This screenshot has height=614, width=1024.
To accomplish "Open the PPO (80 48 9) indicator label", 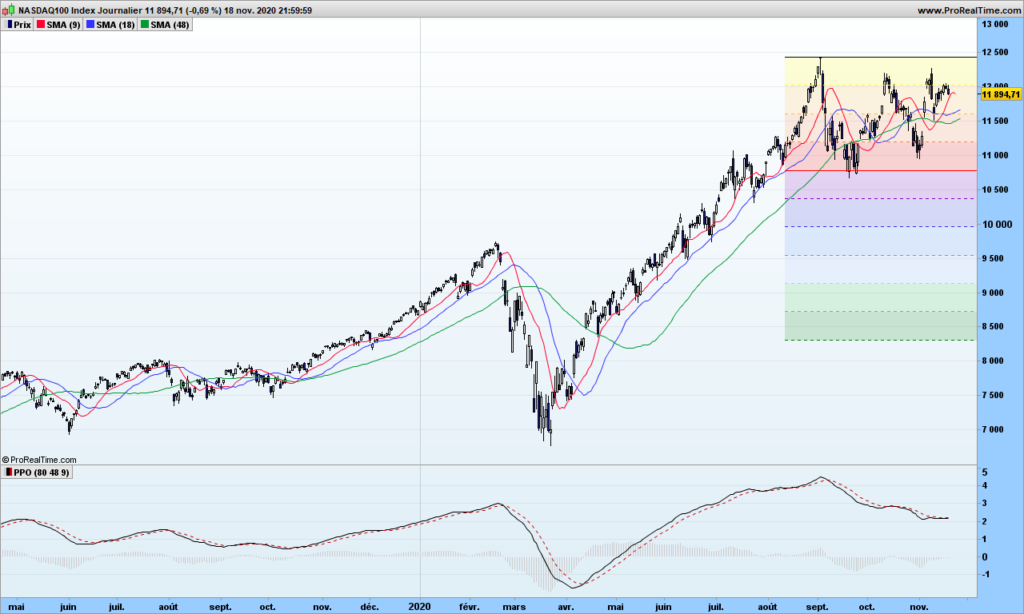I will coord(41,472).
